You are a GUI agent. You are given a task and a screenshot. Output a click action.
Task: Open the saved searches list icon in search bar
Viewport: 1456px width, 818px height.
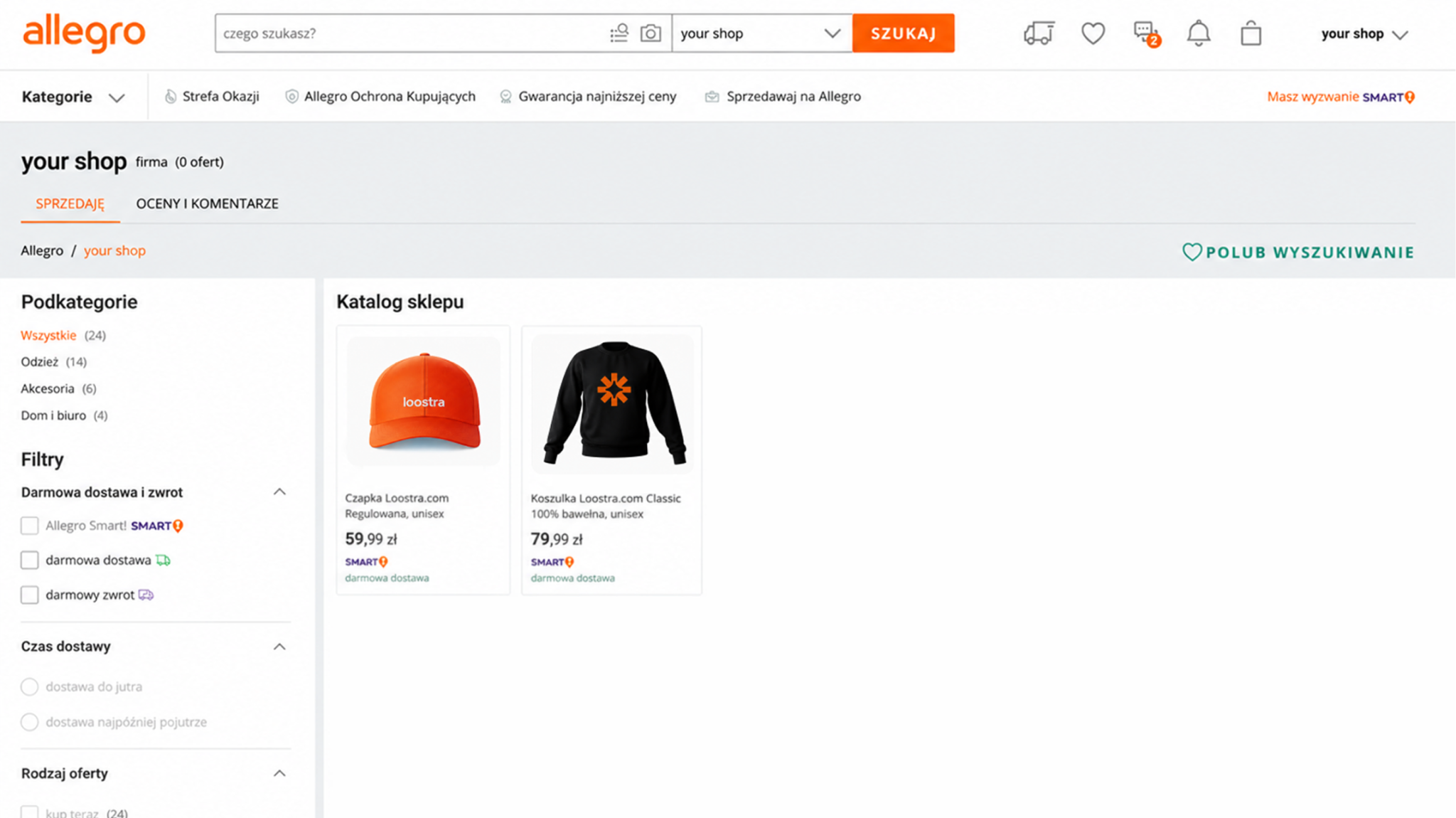point(619,33)
